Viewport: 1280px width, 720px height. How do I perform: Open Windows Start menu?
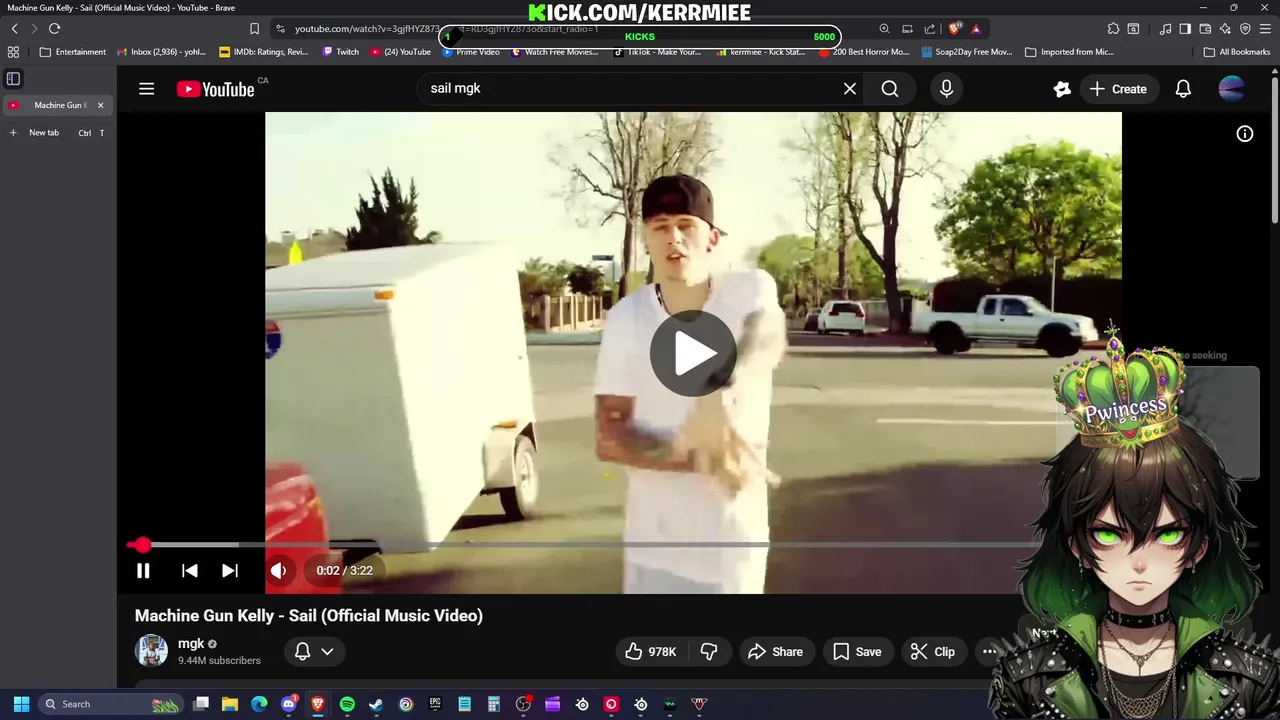tap(21, 704)
